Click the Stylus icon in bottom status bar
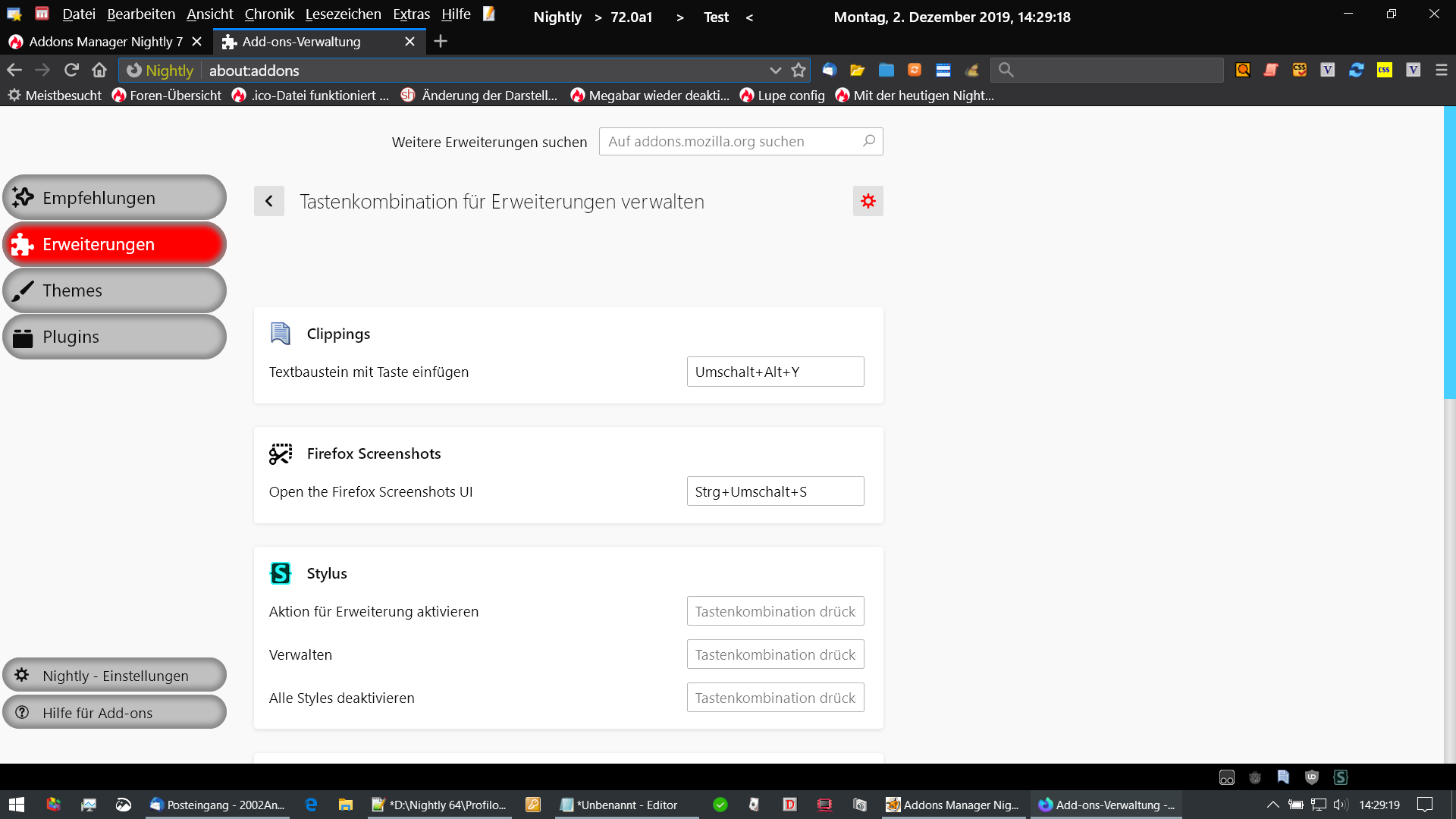The width and height of the screenshot is (1456, 819). [x=1340, y=777]
